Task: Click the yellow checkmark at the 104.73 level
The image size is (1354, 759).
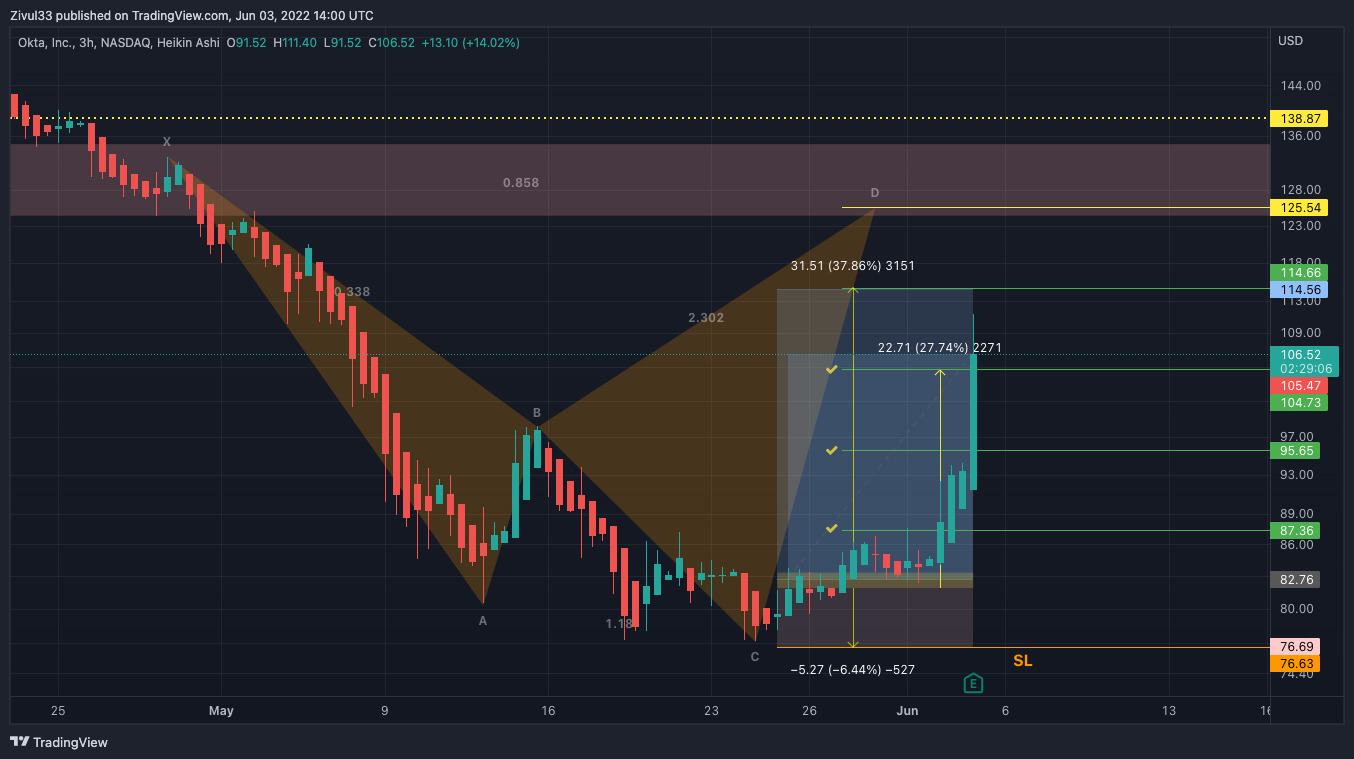Action: click(831, 370)
